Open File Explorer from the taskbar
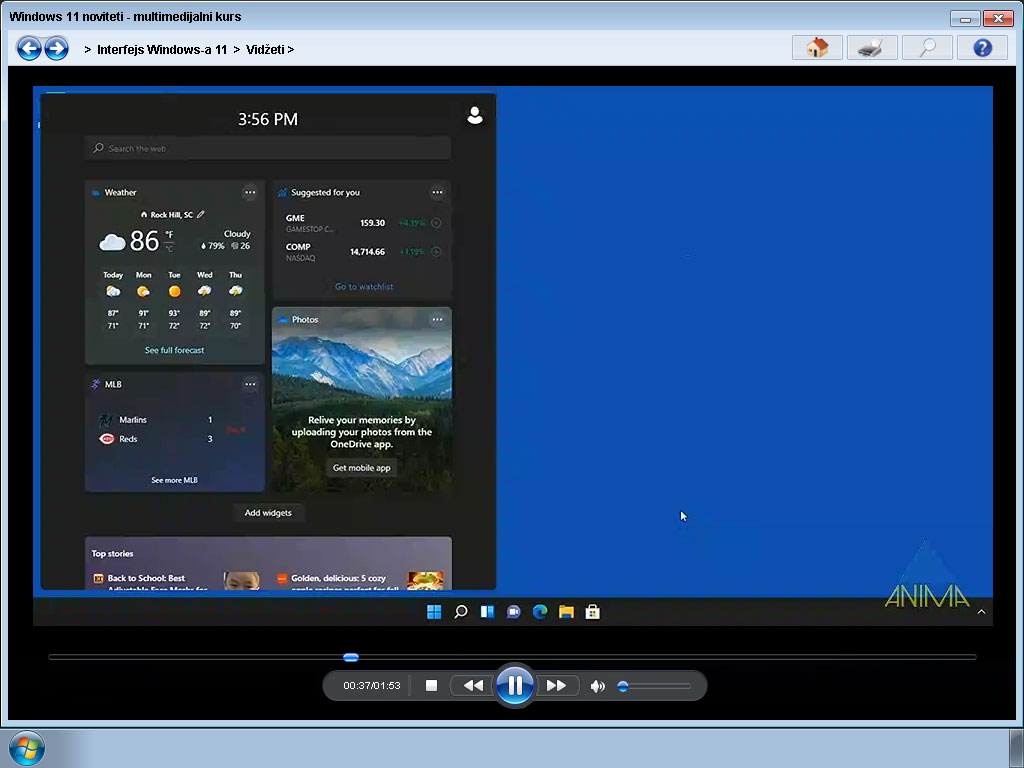This screenshot has width=1024, height=768. tap(565, 611)
